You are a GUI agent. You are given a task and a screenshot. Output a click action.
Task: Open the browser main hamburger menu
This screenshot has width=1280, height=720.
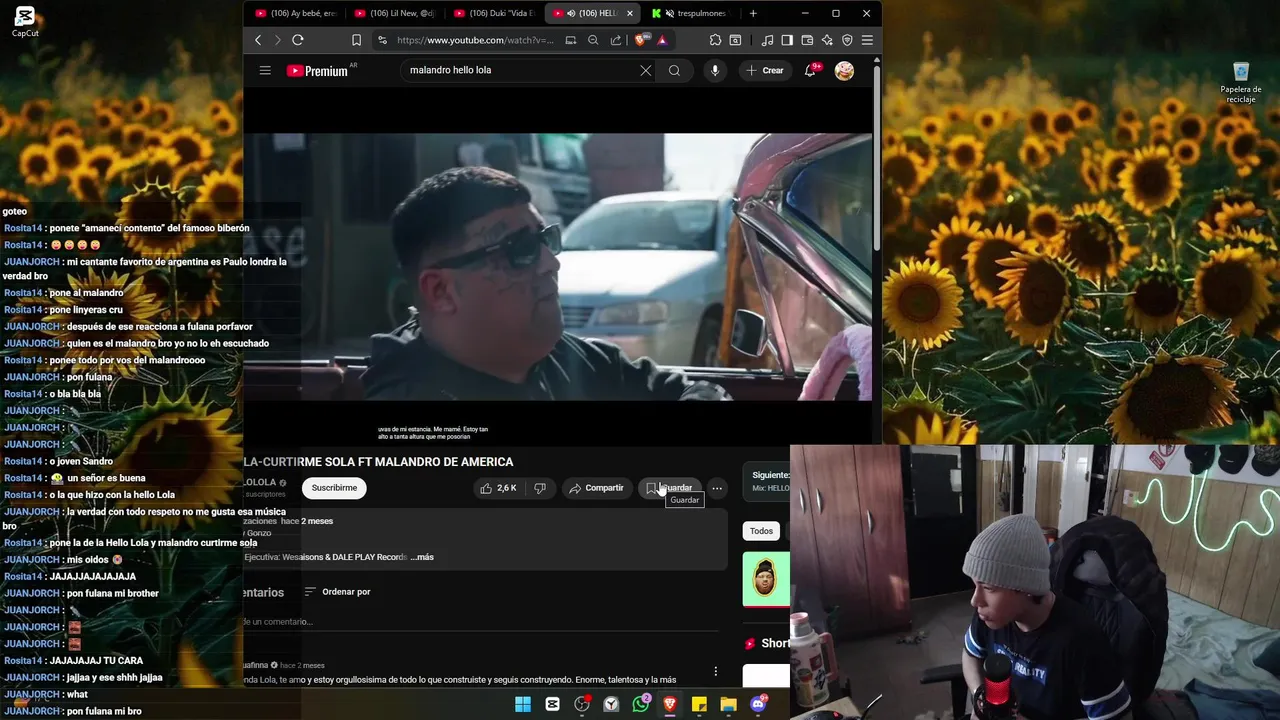(x=867, y=40)
